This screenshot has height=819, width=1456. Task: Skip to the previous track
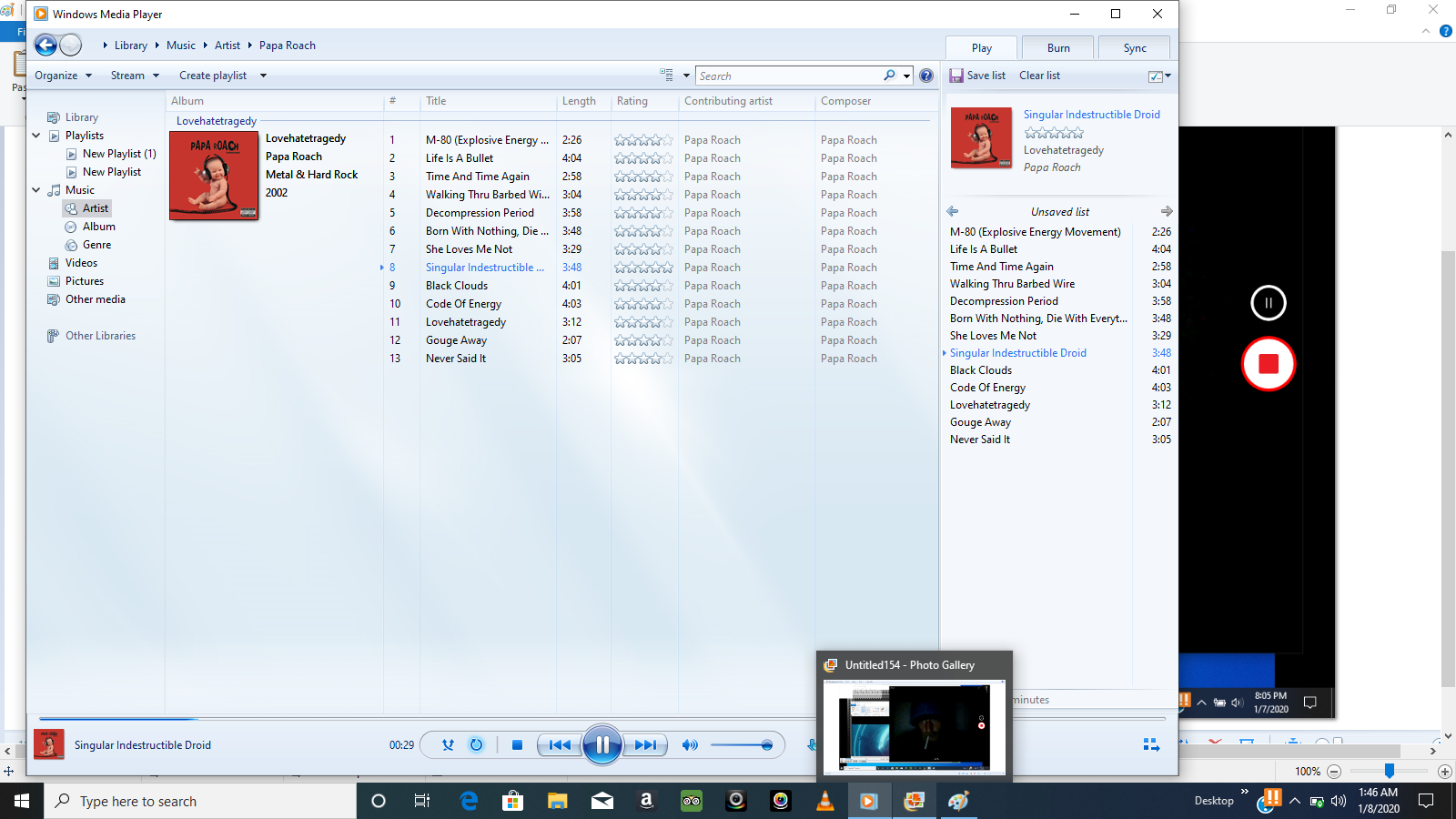click(559, 744)
